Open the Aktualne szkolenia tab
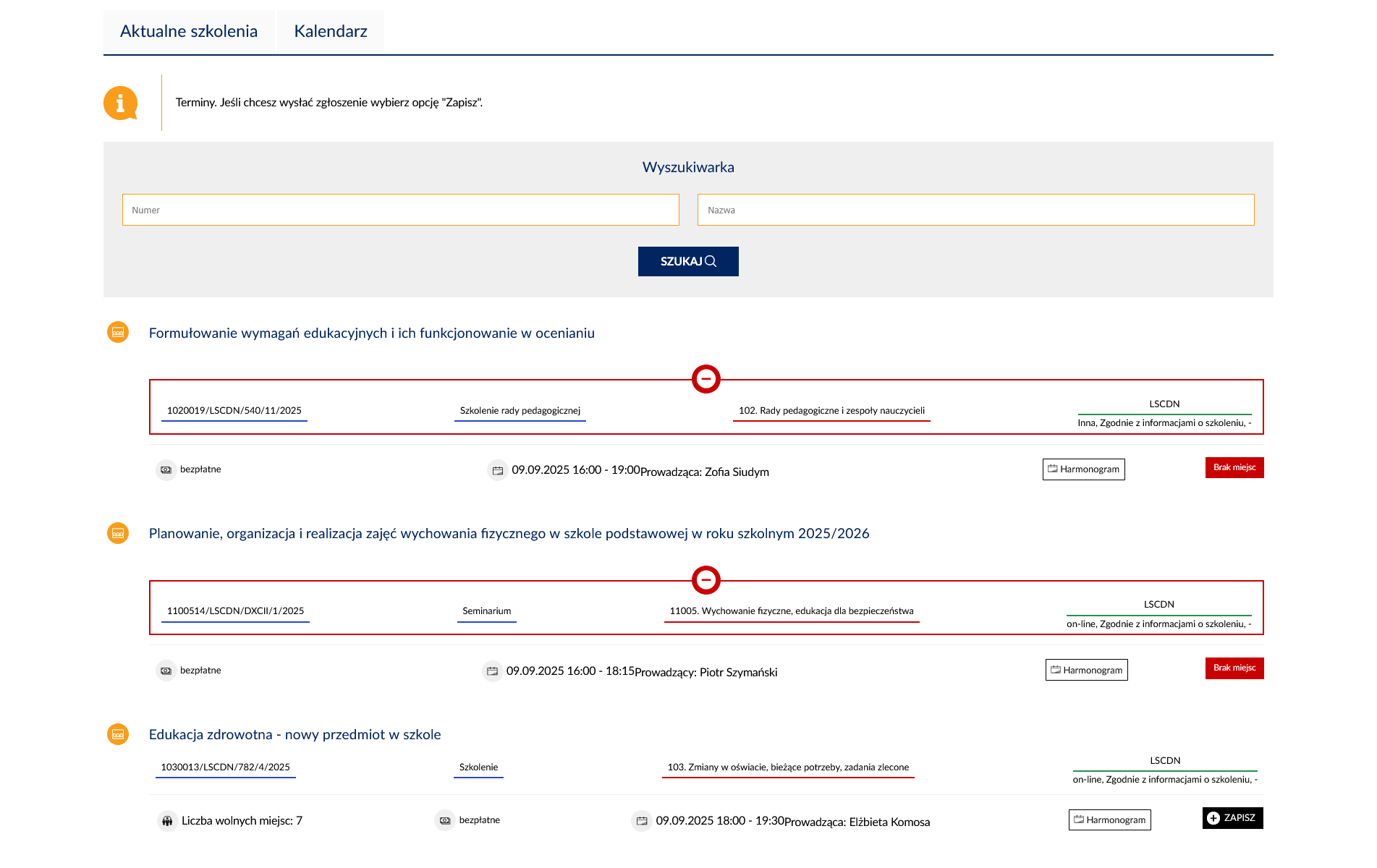 coord(189,31)
